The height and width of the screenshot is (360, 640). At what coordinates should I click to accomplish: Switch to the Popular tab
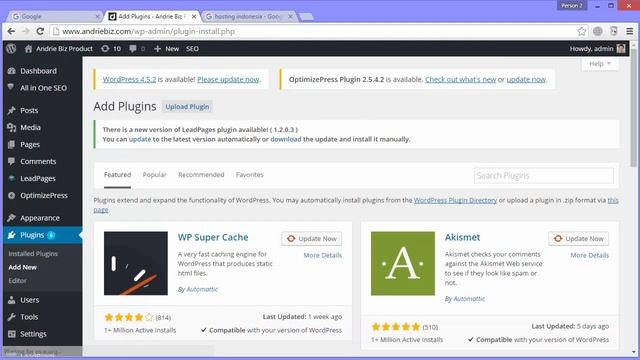tap(154, 175)
